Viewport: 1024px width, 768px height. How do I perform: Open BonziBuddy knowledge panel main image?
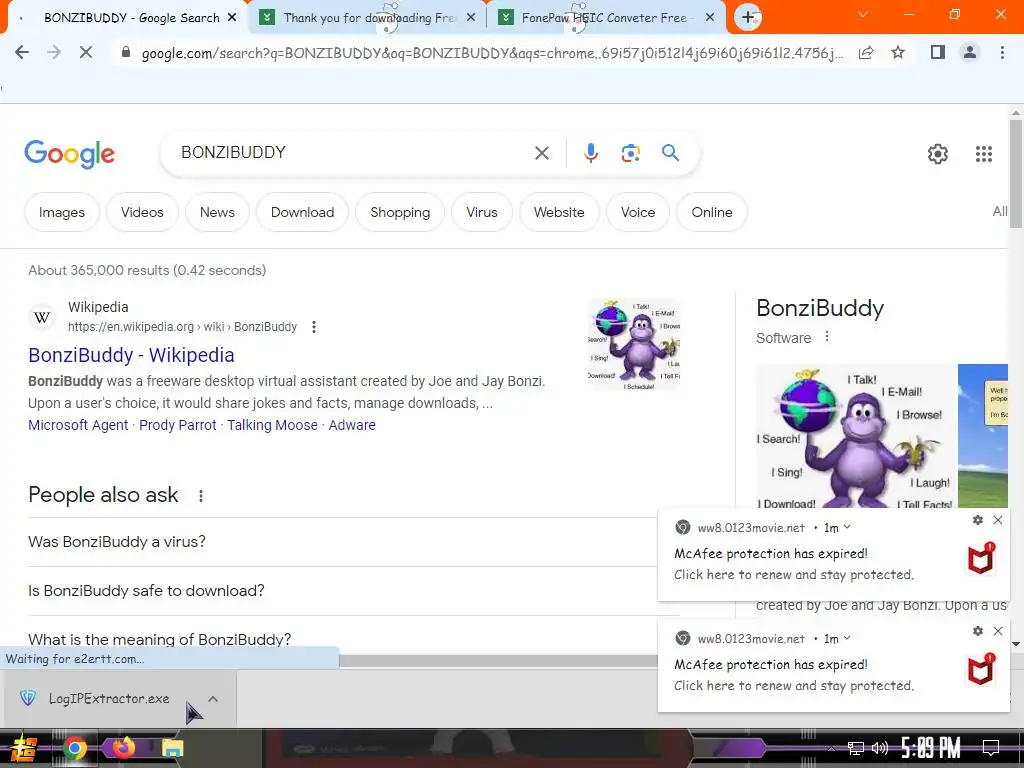(856, 436)
